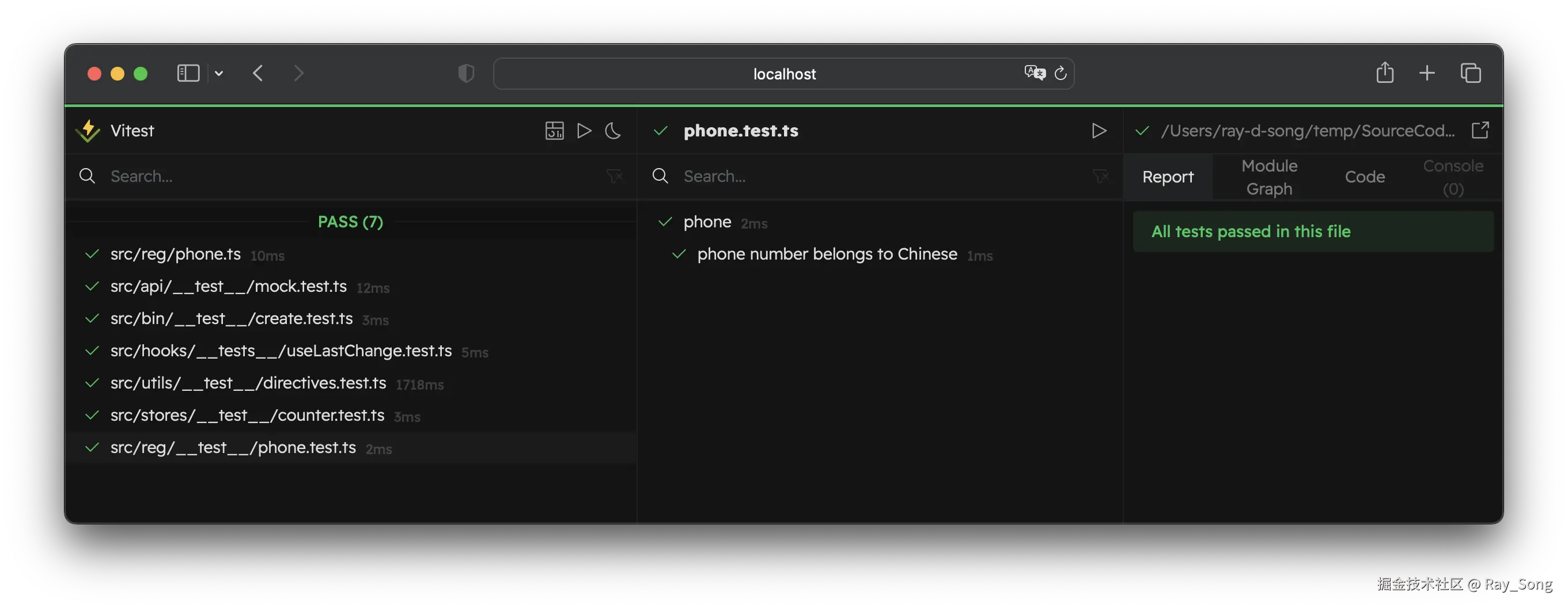
Task: Reload the page with the refresh button
Action: click(x=1061, y=73)
